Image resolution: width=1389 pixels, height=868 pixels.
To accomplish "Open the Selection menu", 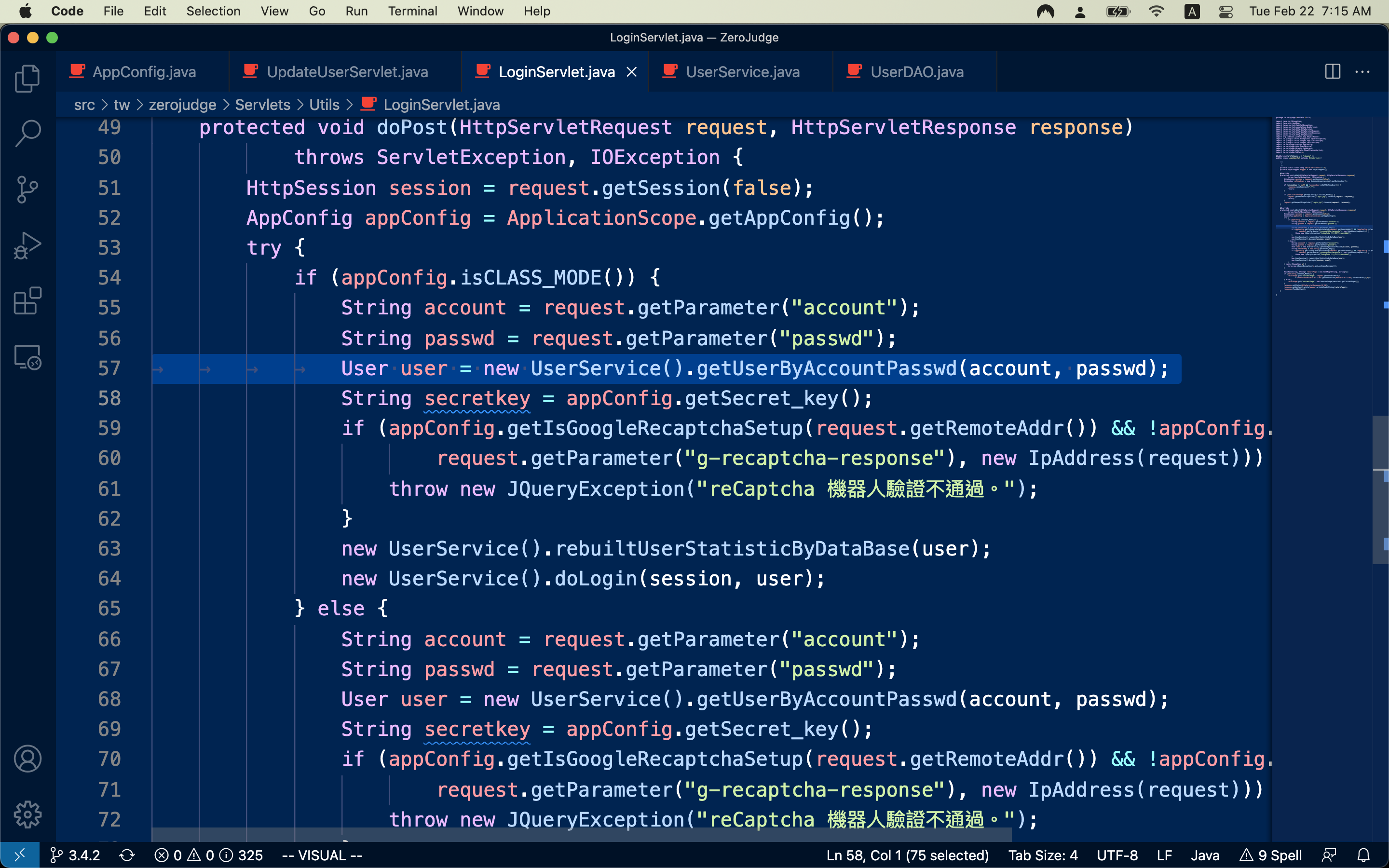I will 213,11.
